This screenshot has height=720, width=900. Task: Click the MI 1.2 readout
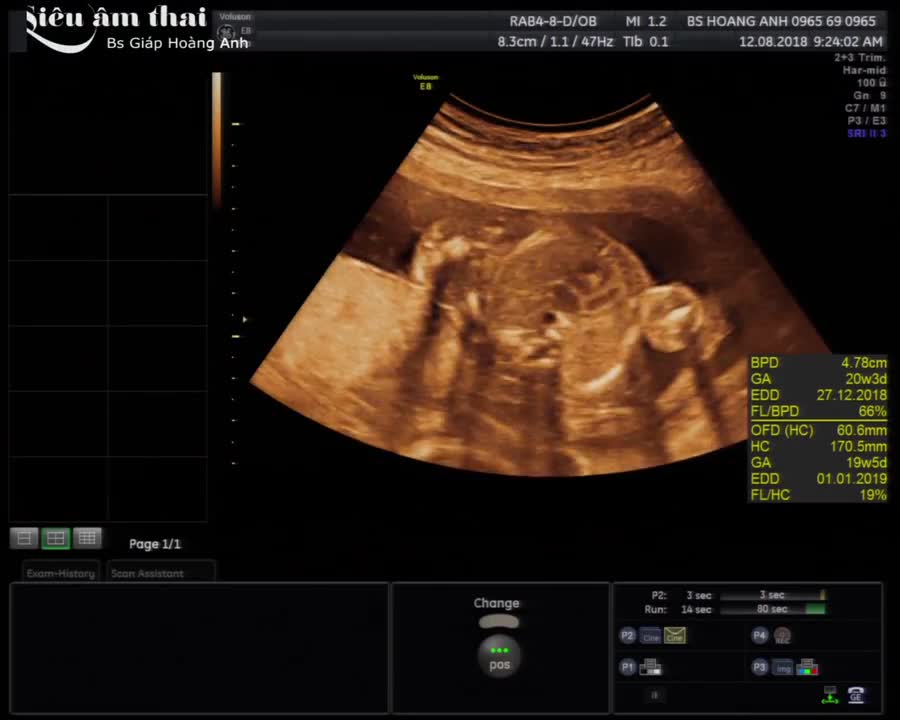click(x=646, y=22)
